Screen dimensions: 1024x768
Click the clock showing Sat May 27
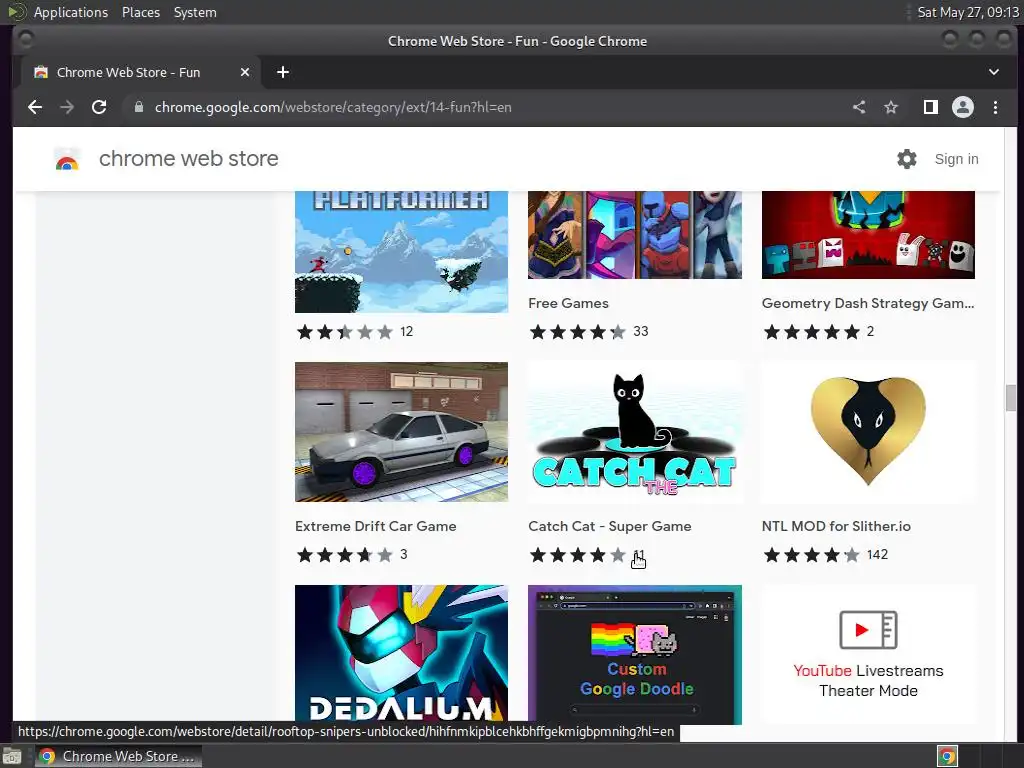[968, 12]
